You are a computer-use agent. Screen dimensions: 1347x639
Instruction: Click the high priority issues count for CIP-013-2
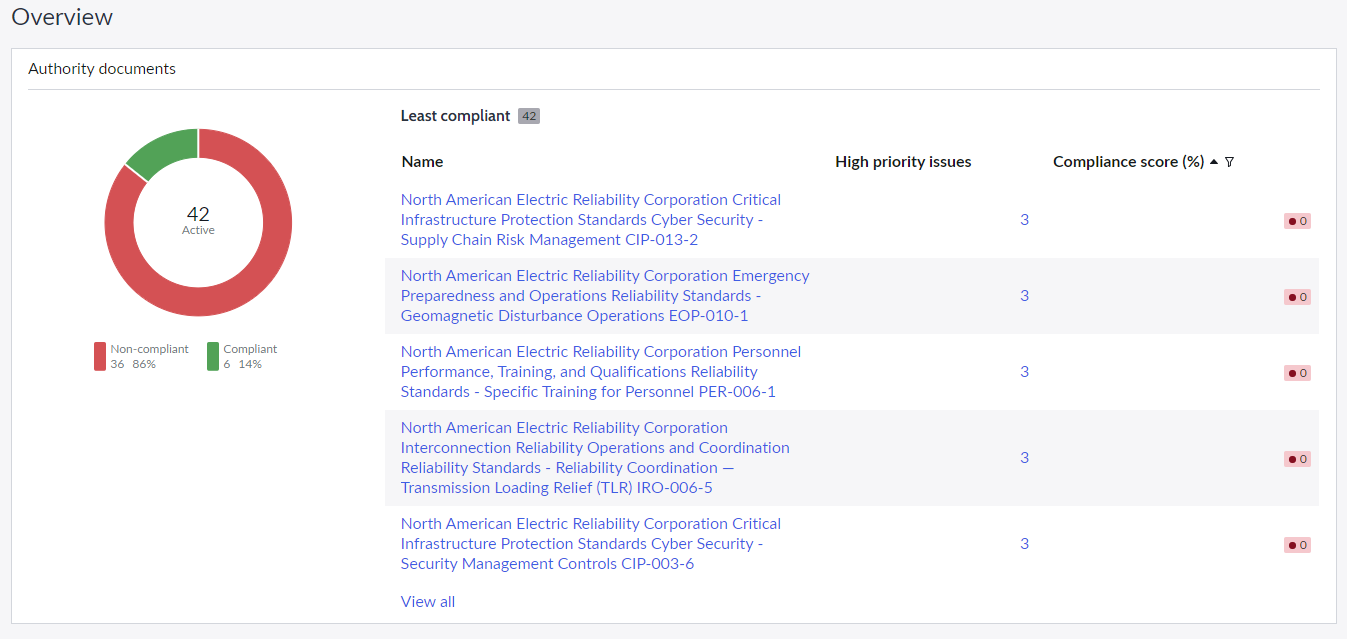click(1024, 220)
